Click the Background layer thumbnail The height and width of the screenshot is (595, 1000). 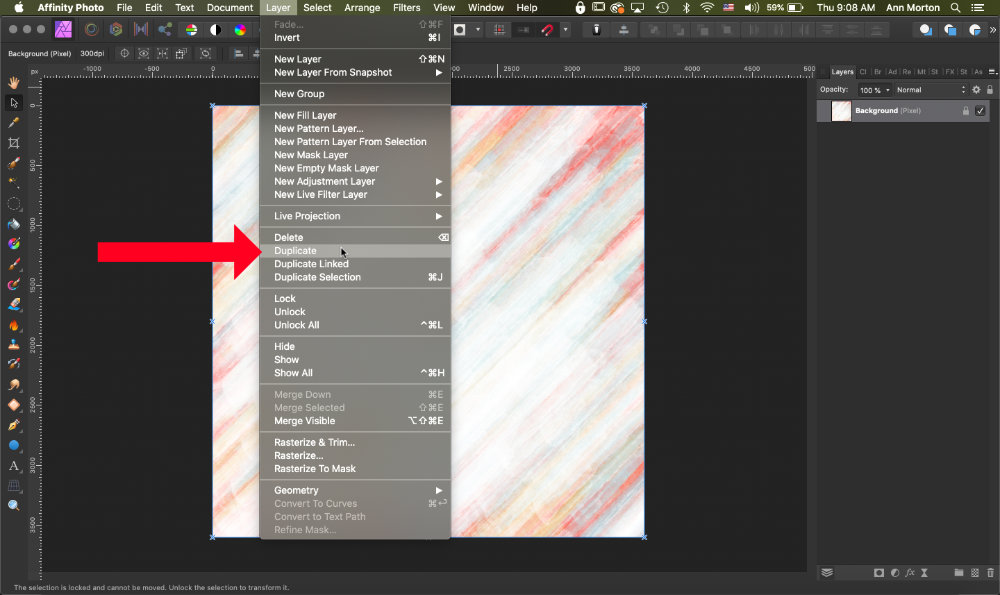click(841, 111)
